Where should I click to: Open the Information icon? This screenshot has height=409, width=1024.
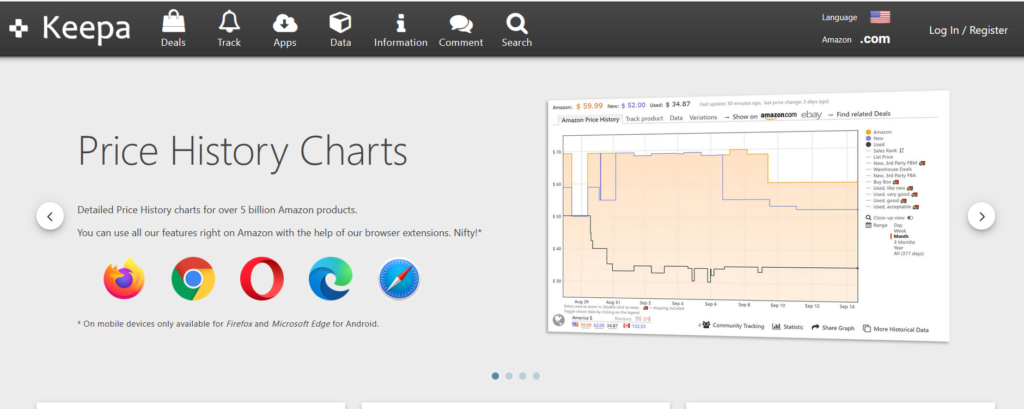tap(400, 23)
